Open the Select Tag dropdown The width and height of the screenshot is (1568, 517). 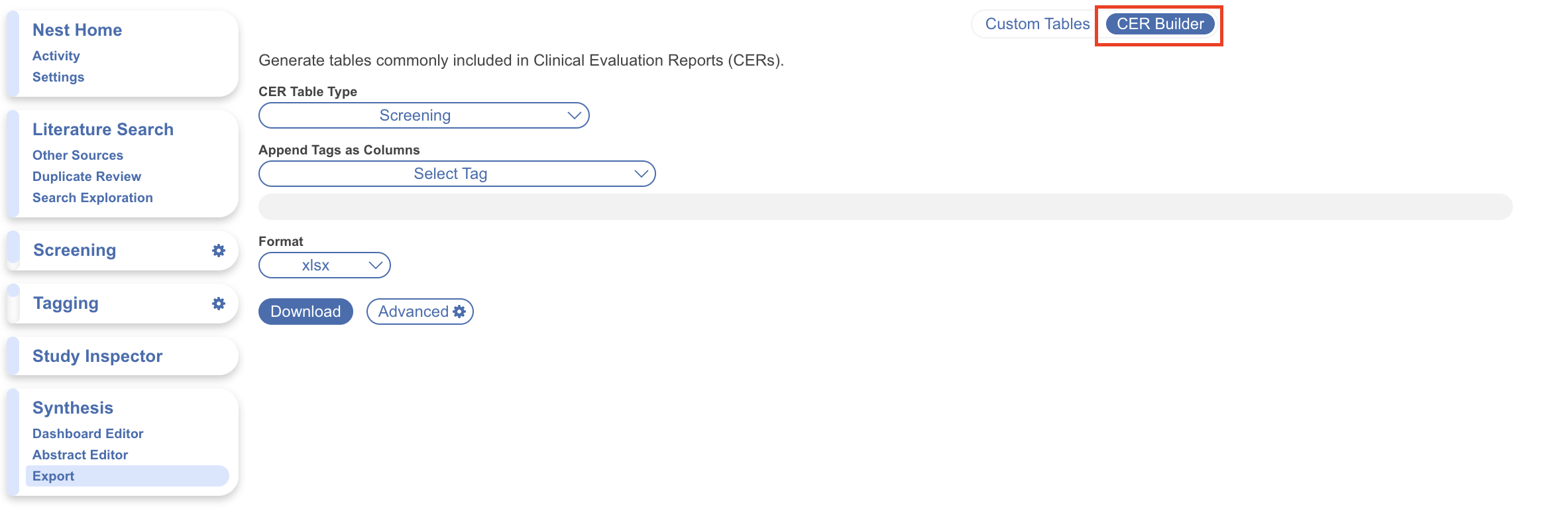(x=457, y=174)
